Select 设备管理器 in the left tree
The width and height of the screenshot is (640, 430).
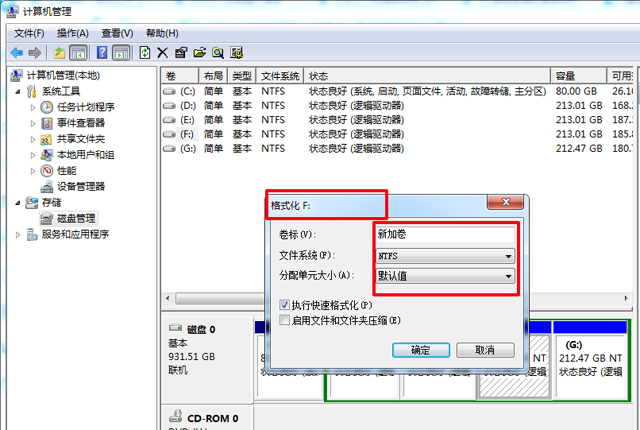pyautogui.click(x=80, y=186)
